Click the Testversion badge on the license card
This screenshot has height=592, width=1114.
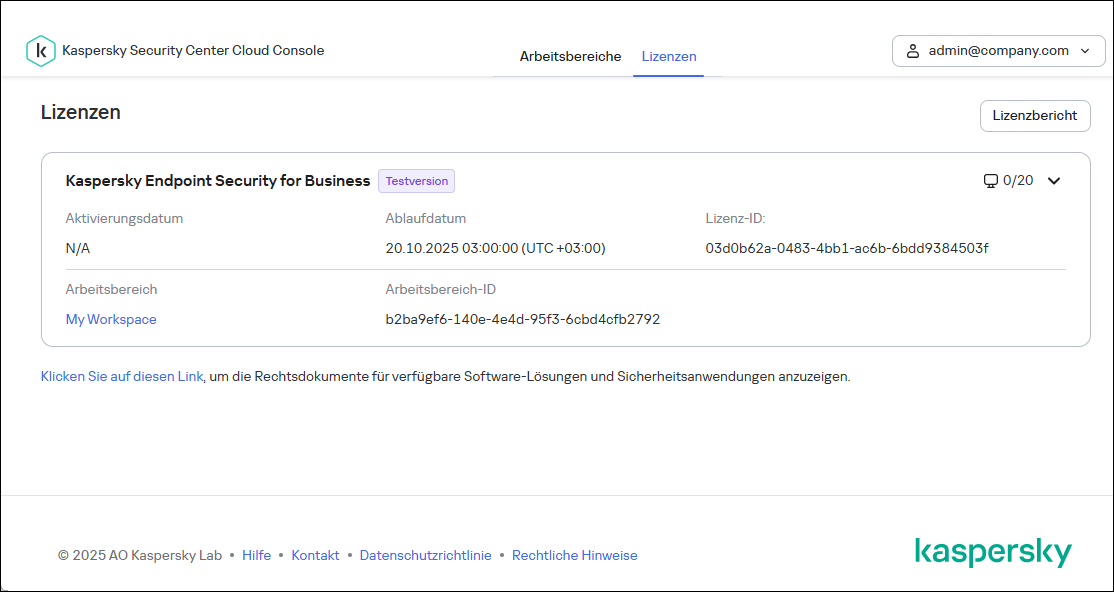coord(416,181)
